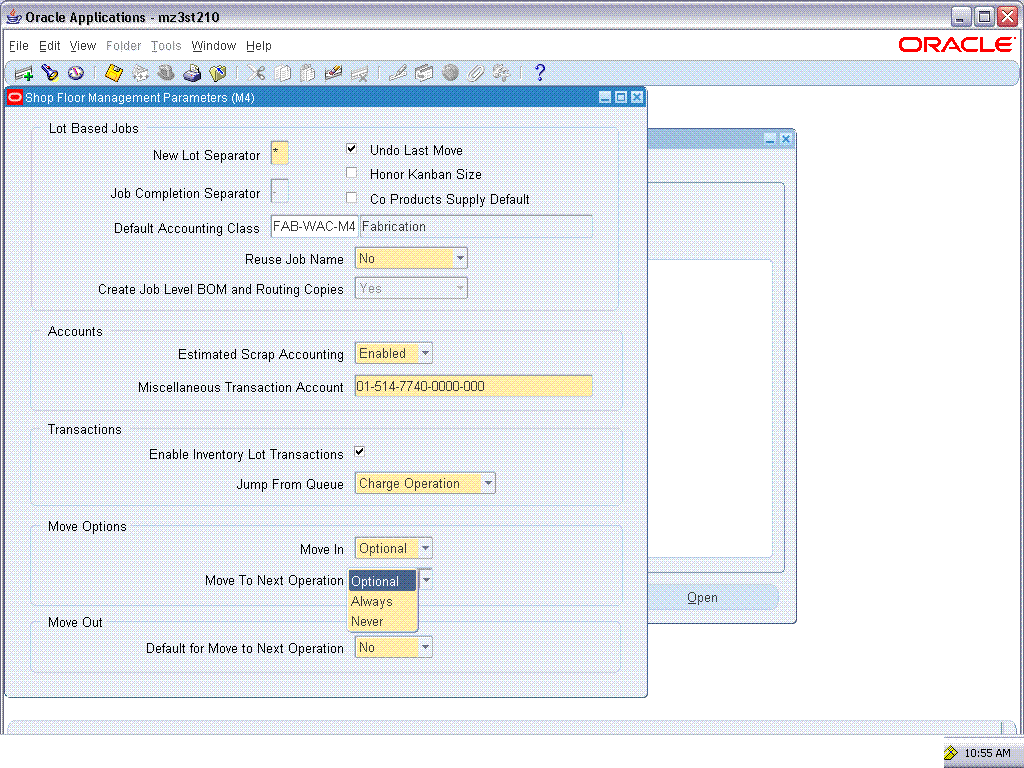Click the Miscellaneous Transaction Account field
The height and width of the screenshot is (768, 1024).
473,386
